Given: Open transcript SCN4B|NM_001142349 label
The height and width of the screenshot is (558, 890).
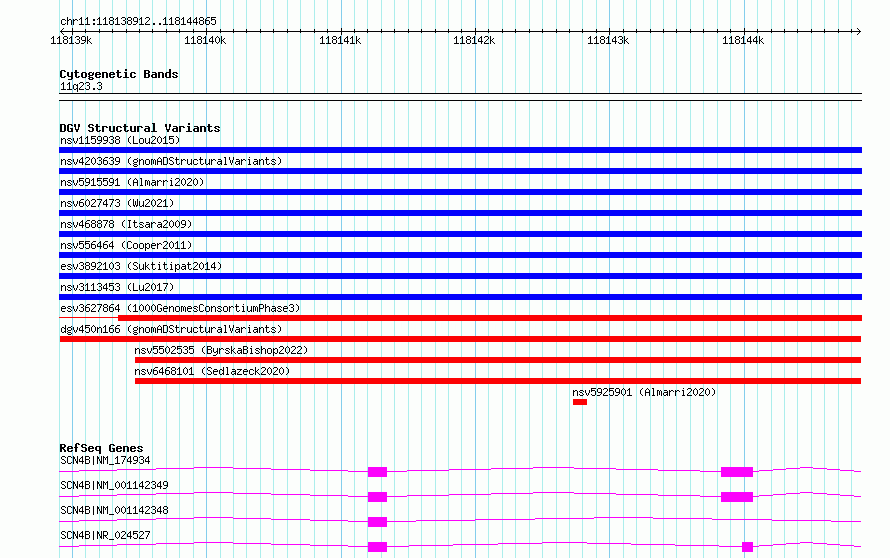Looking at the screenshot, I should [114, 485].
